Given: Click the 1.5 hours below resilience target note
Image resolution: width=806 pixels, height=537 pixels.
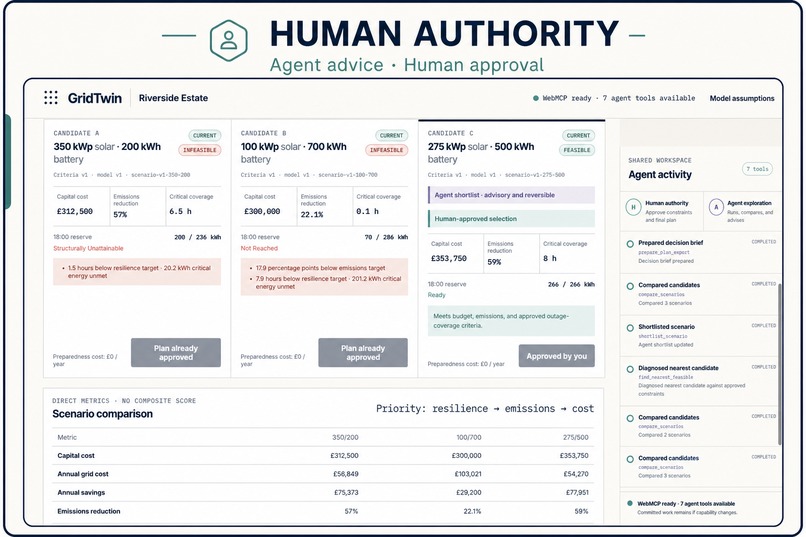Looking at the screenshot, I should [x=139, y=272].
